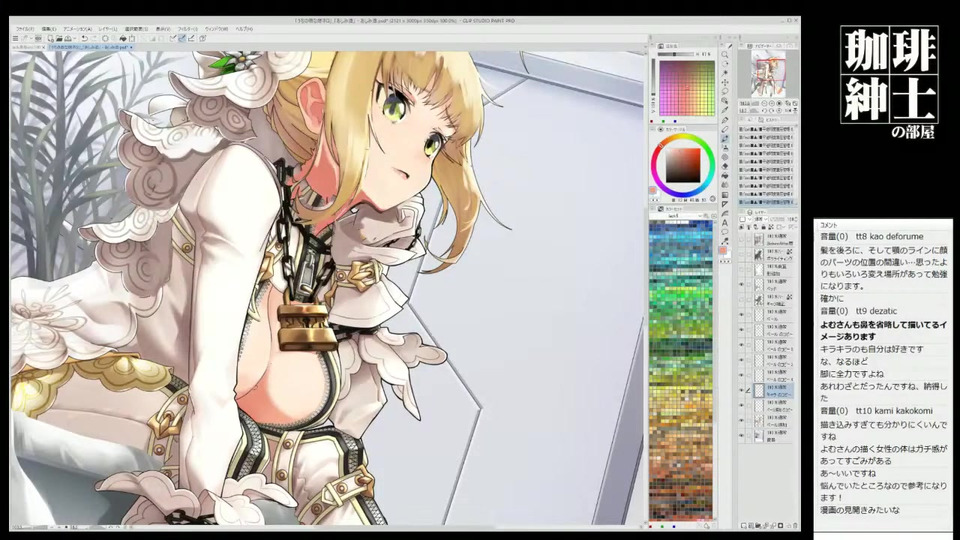Select the highlighted sub tool brush entry
The width and height of the screenshot is (960, 540).
[767, 201]
